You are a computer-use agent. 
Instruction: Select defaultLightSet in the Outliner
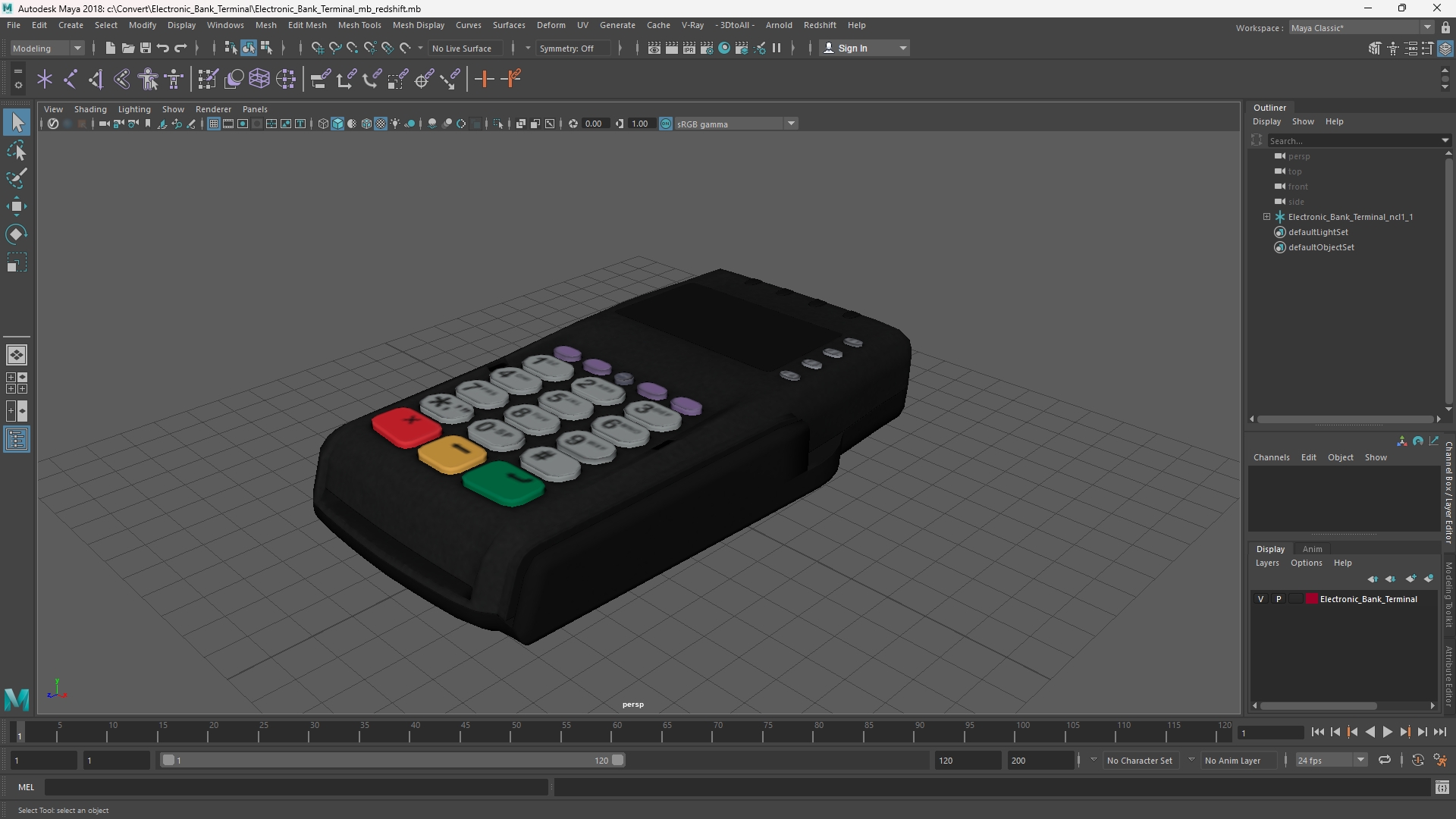(x=1318, y=232)
